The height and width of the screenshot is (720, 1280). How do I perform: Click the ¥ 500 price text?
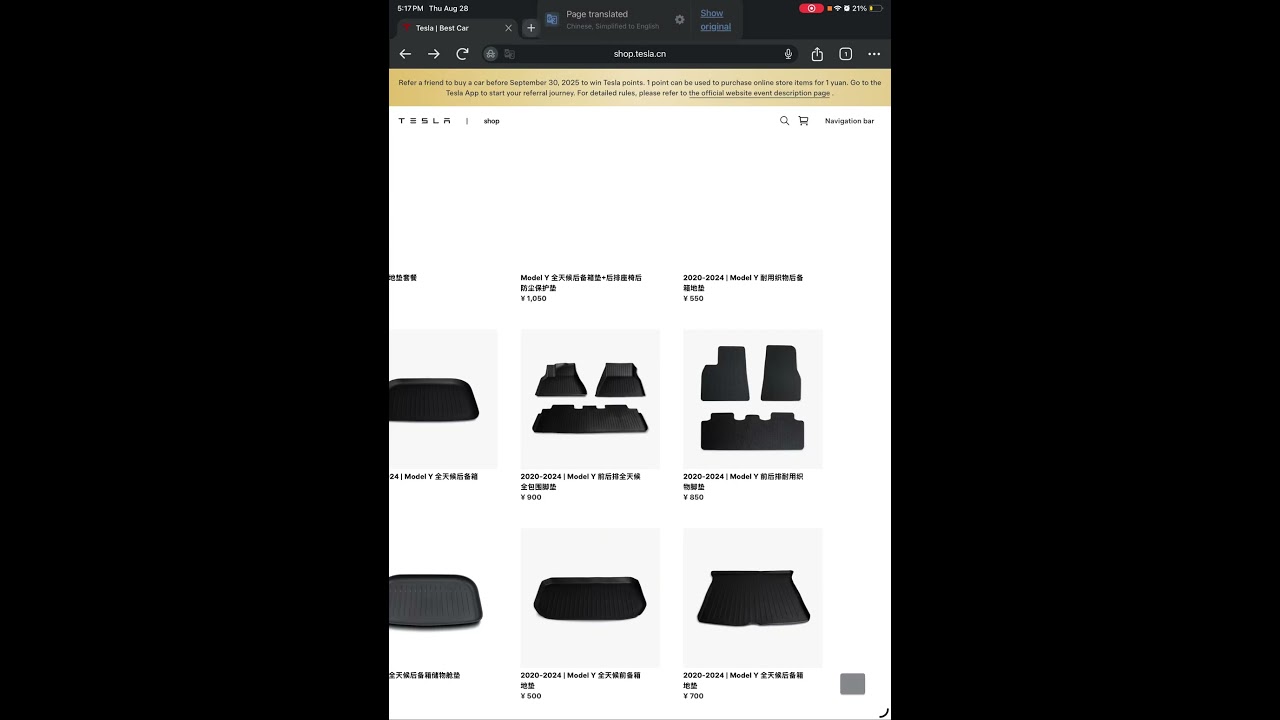click(531, 696)
